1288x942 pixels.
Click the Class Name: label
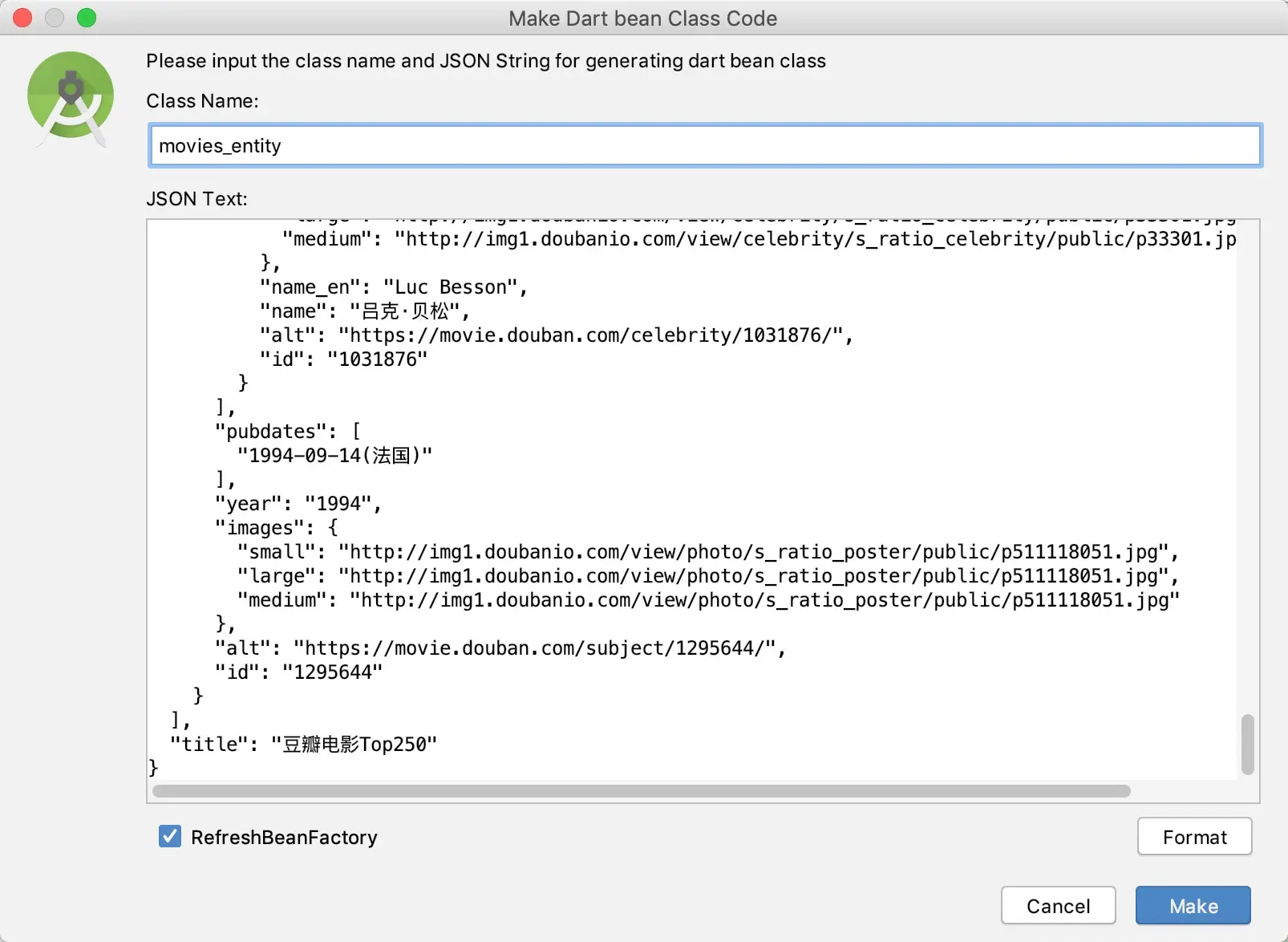tap(202, 101)
